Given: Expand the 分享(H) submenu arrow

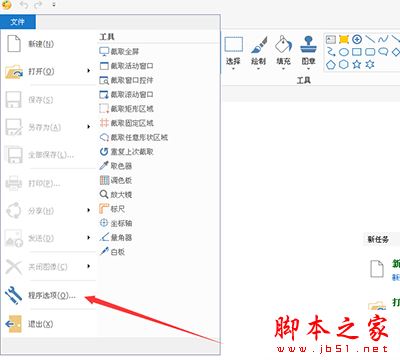Looking at the screenshot, I should point(88,210).
